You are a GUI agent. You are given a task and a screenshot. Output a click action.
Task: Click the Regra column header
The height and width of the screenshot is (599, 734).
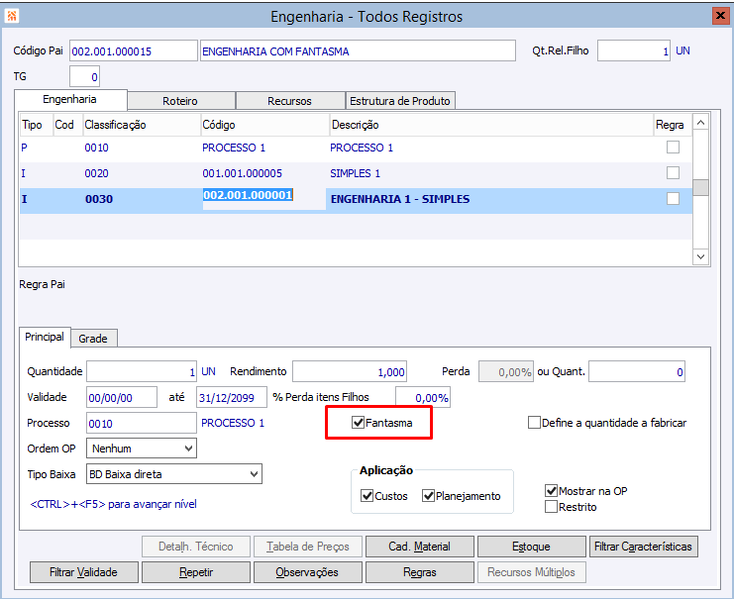coord(673,125)
